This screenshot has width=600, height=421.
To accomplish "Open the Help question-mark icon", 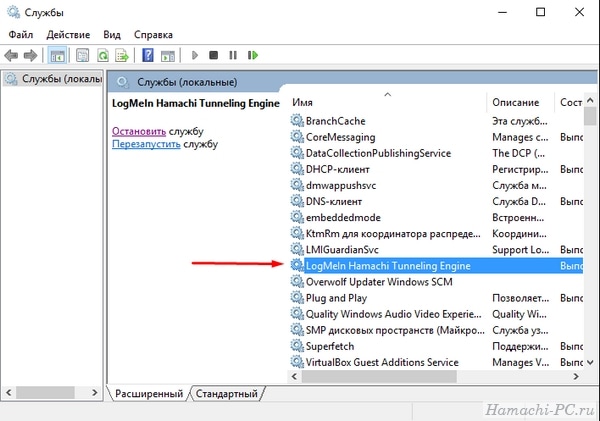I will click(148, 55).
